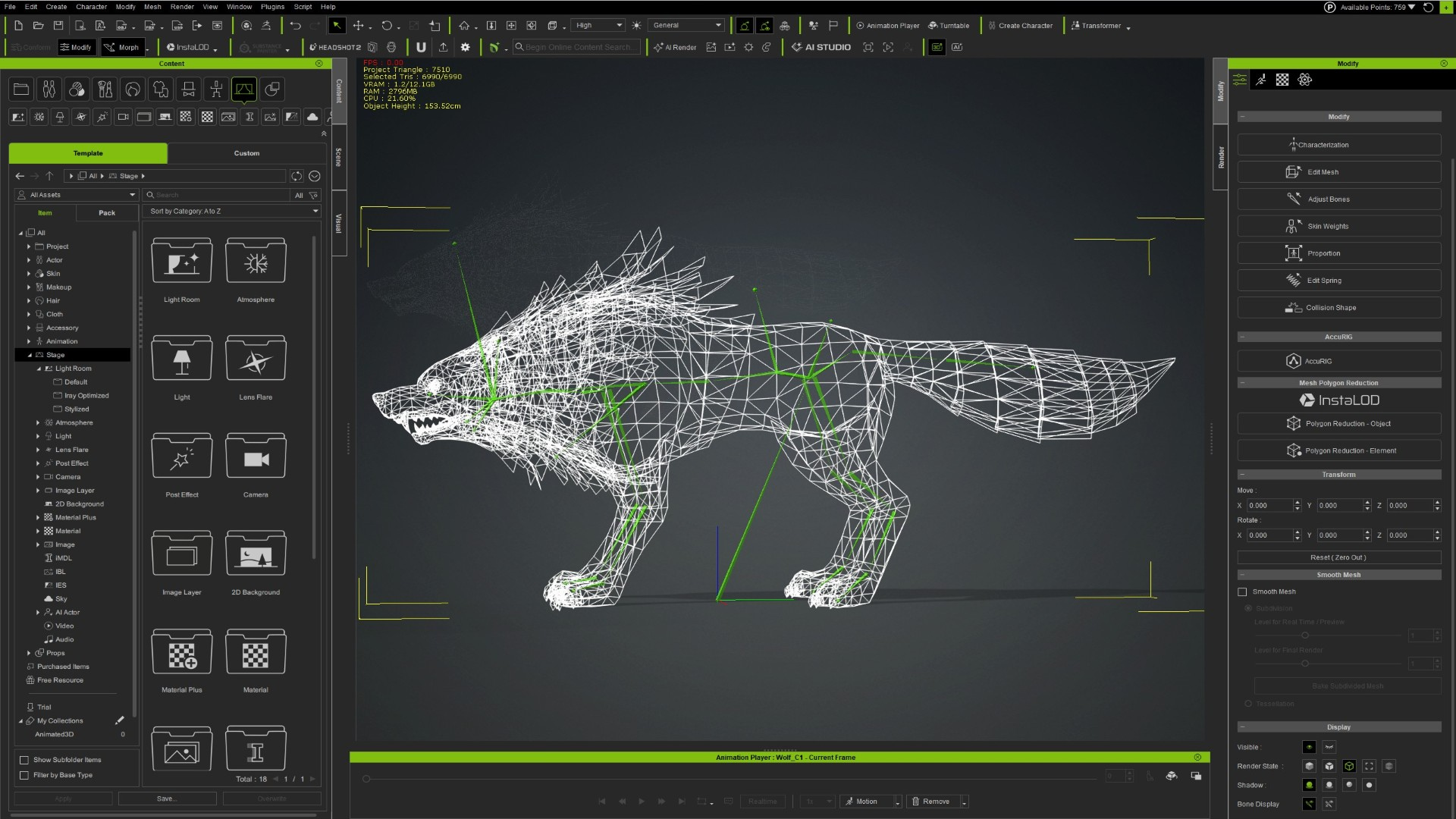The height and width of the screenshot is (819, 1456).
Task: Click the Reset (Zero Out) button
Action: point(1338,557)
